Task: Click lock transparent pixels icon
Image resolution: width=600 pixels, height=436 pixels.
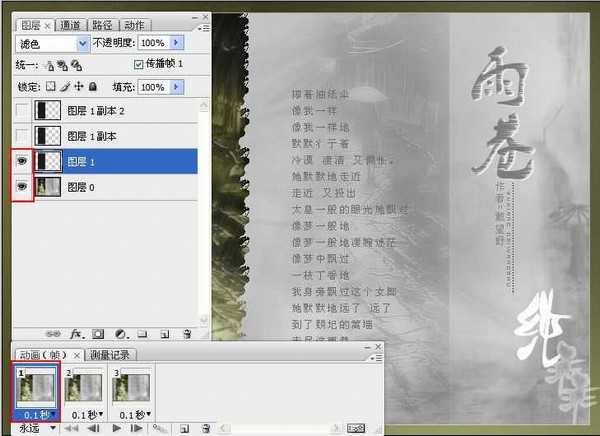Action: 52,87
